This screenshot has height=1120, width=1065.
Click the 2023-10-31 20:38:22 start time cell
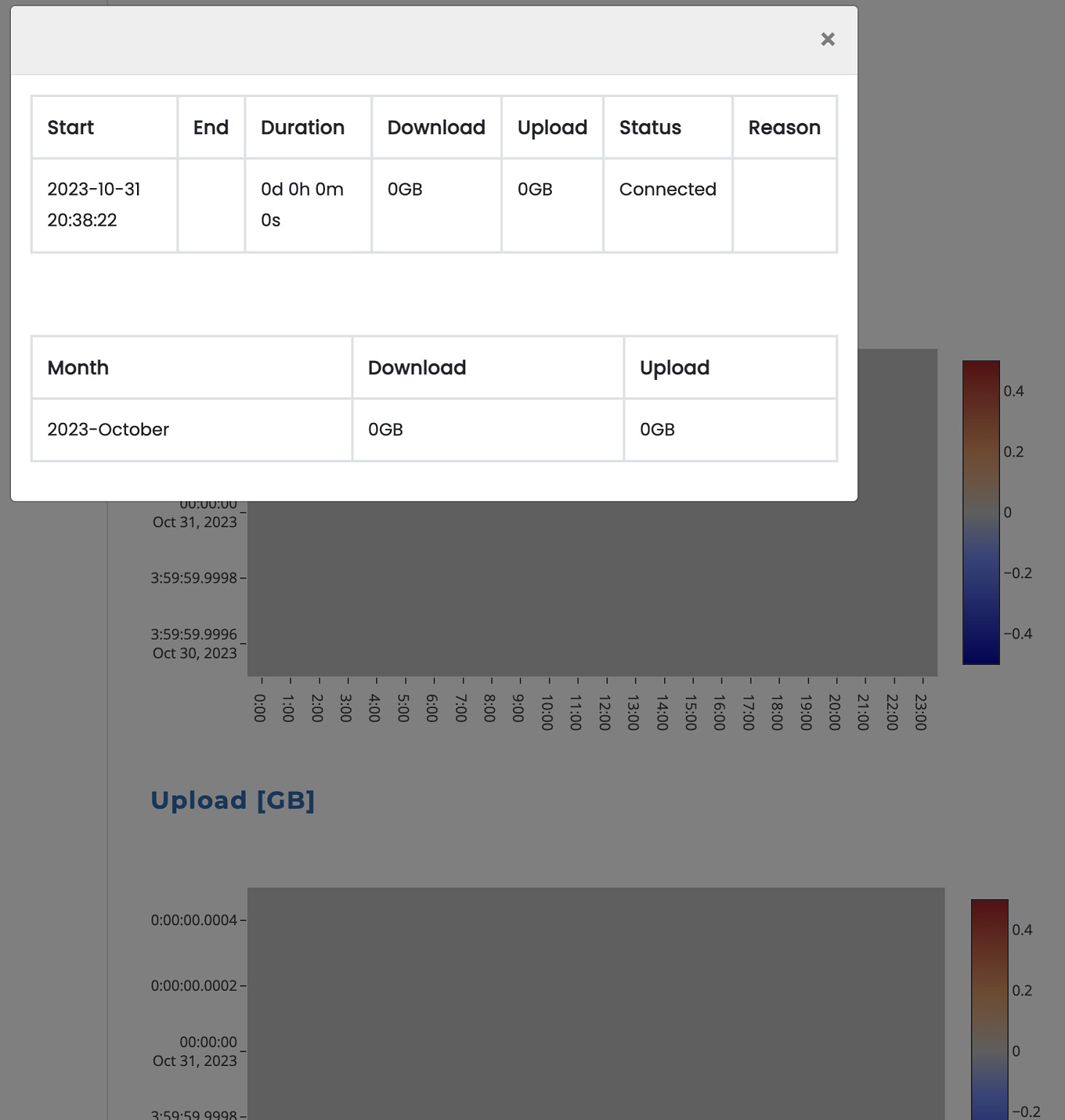(94, 205)
